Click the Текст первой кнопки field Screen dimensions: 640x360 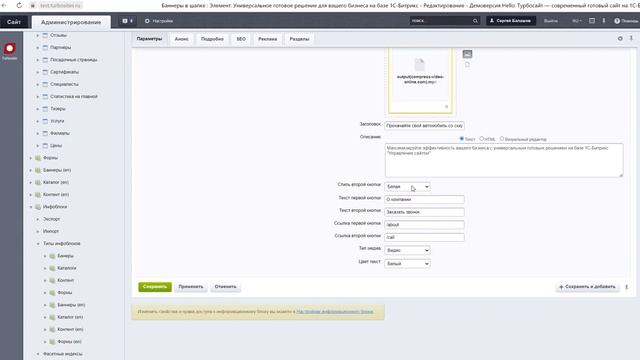tap(424, 200)
